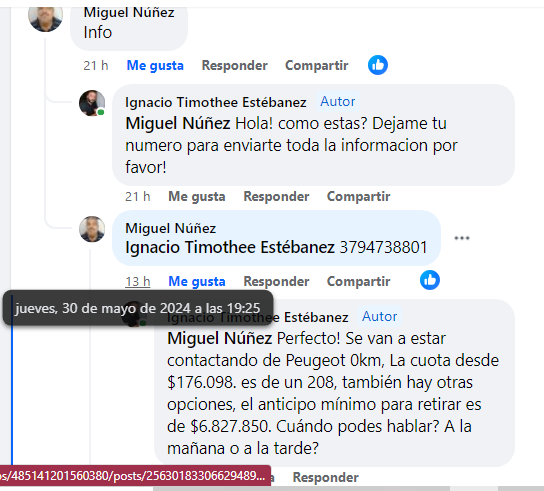
Task: Open the 13 h timestamp link
Action: [x=138, y=281]
